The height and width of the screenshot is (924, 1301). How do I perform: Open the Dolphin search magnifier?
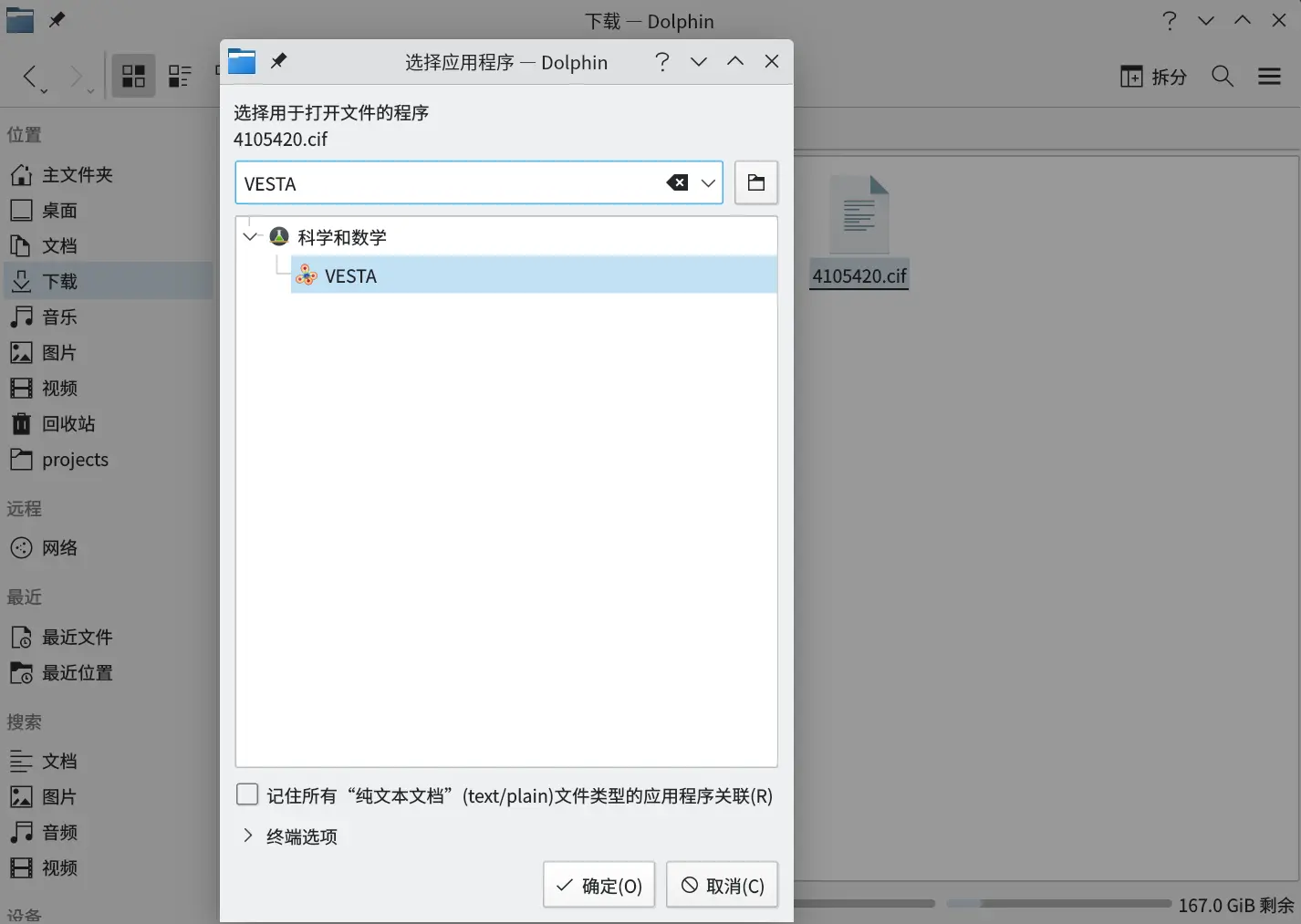(1223, 77)
